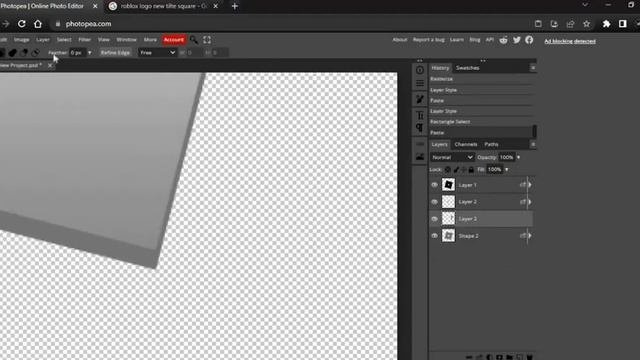Bookmark this page with the star icon

(x=587, y=24)
